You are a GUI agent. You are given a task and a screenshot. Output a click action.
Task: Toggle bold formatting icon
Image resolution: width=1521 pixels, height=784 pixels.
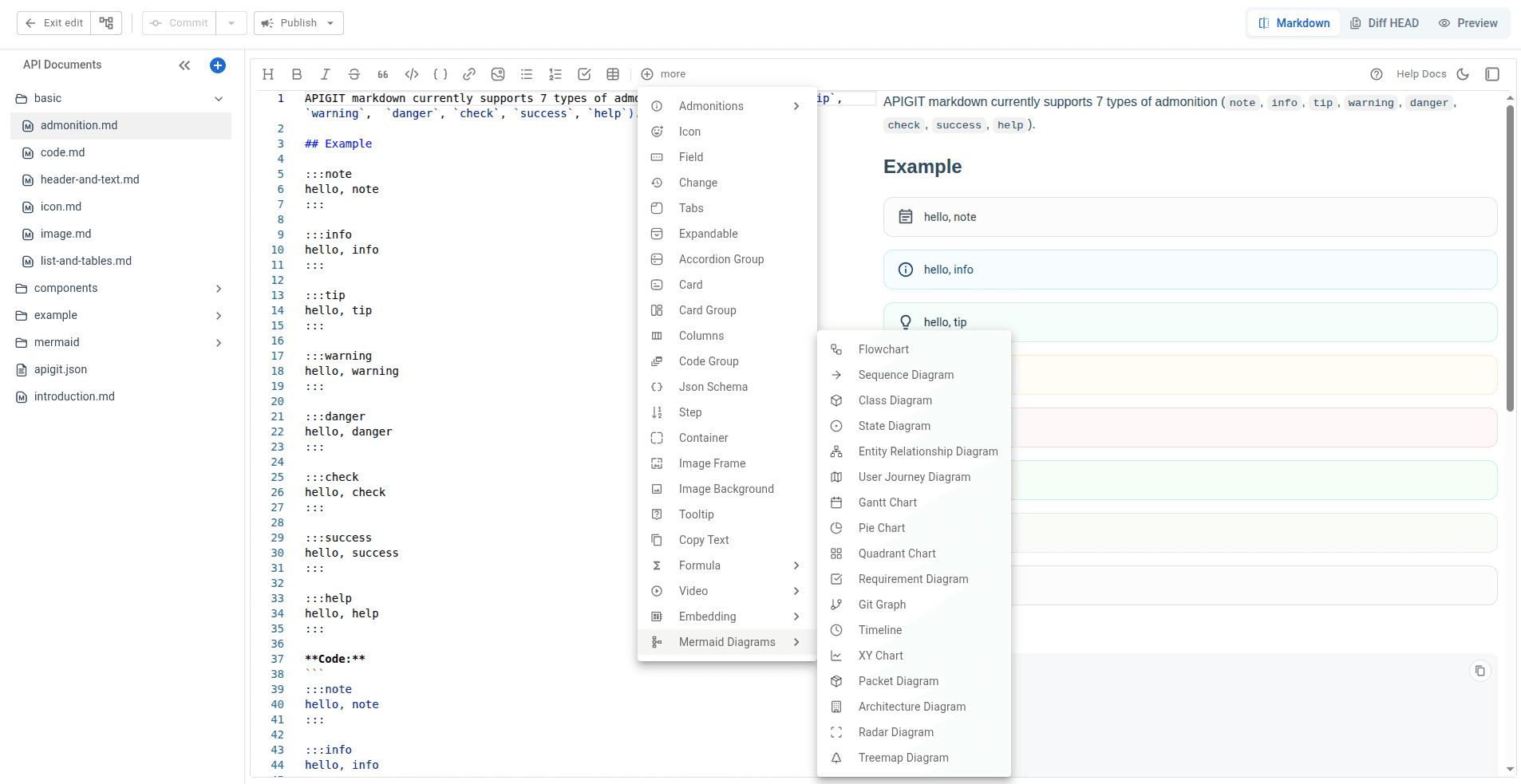297,74
